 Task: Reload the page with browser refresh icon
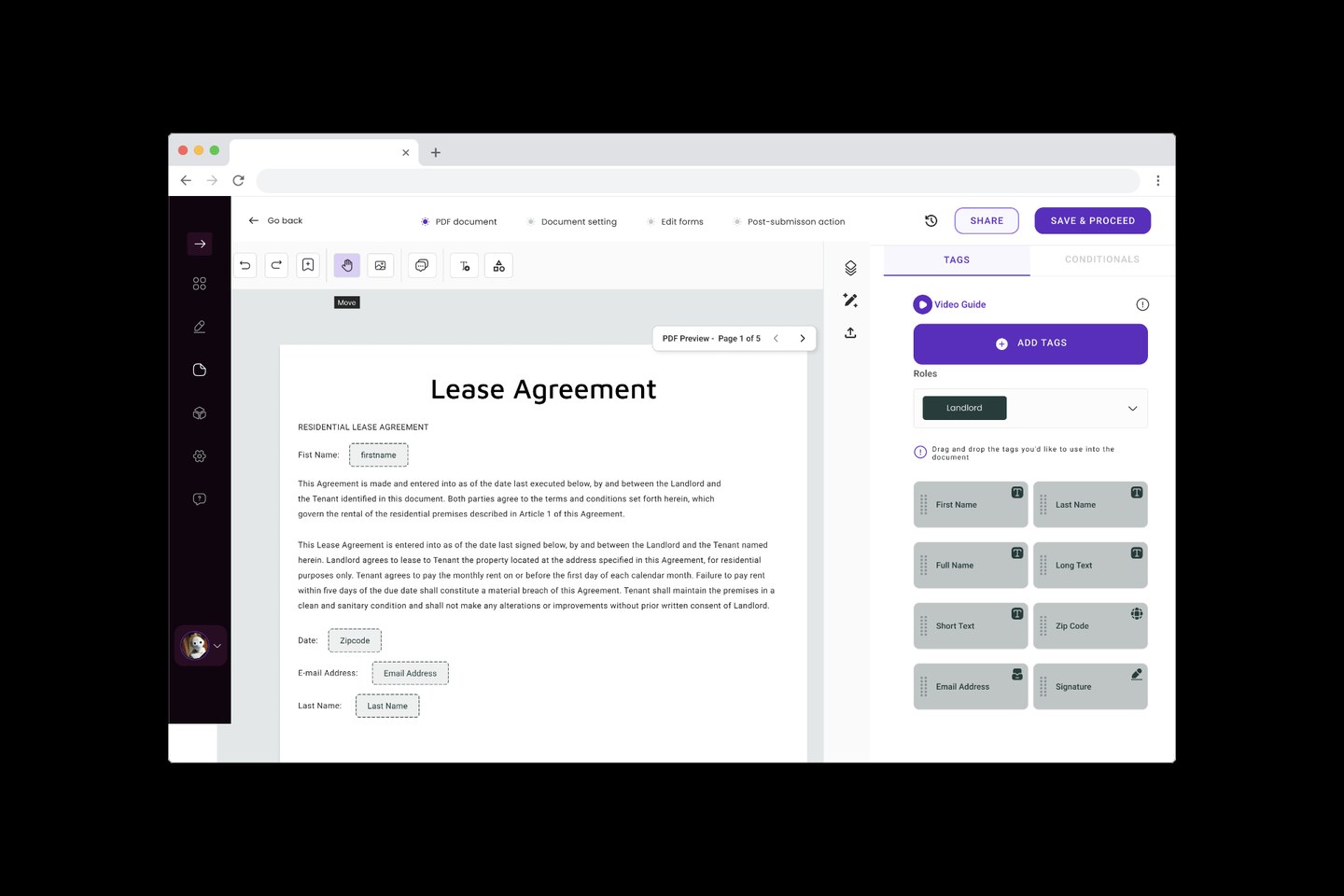coord(239,181)
